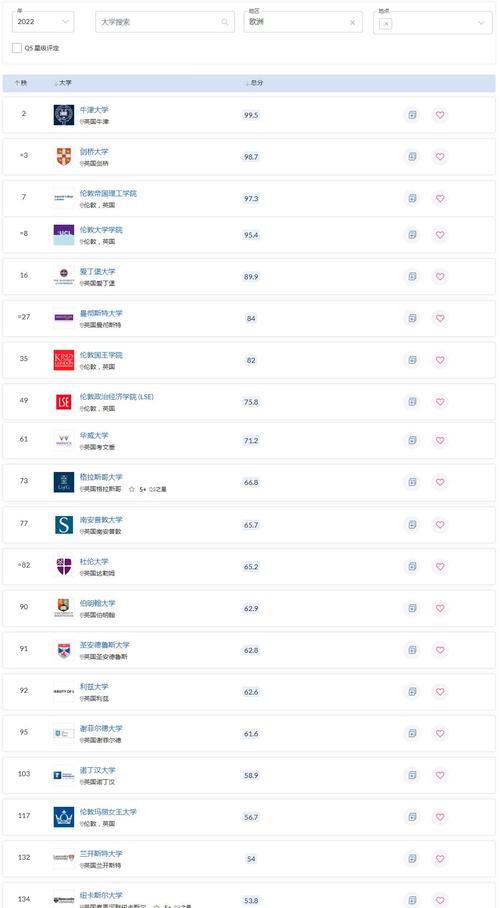Screen dimensions: 500x908
Task: Add Oxford University to compare list
Action: click(412, 115)
